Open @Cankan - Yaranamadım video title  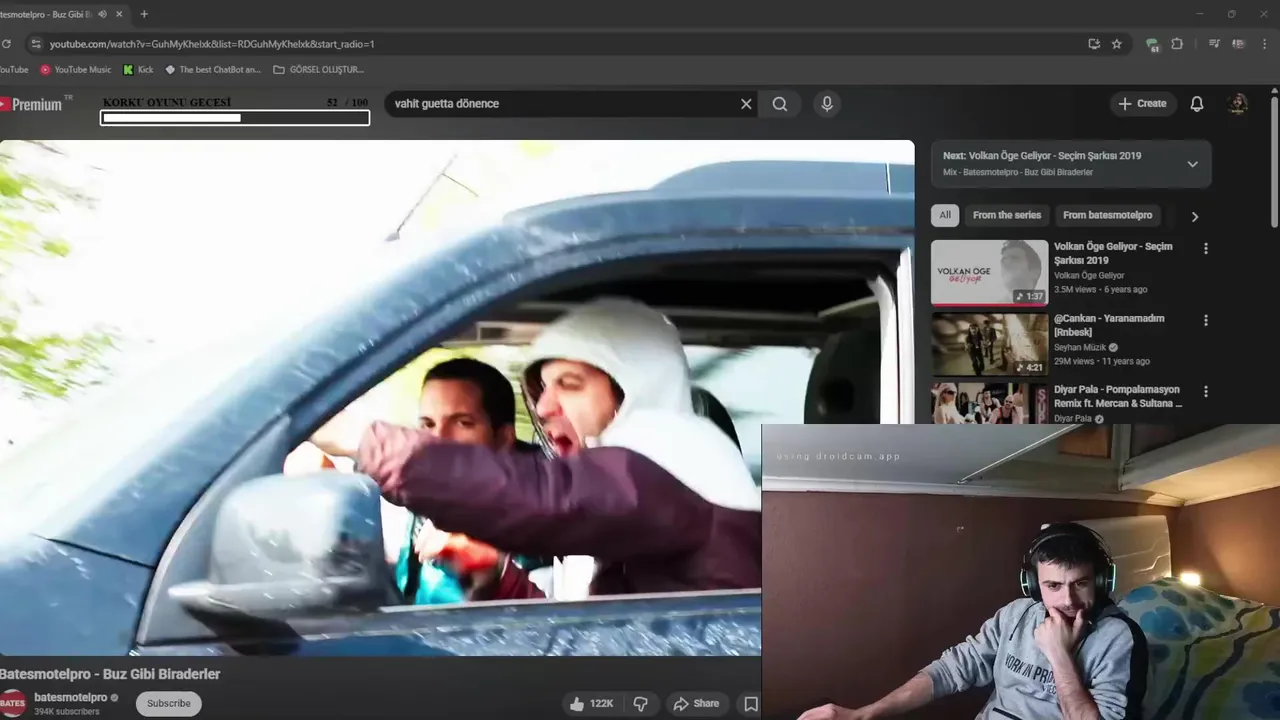click(x=1109, y=325)
